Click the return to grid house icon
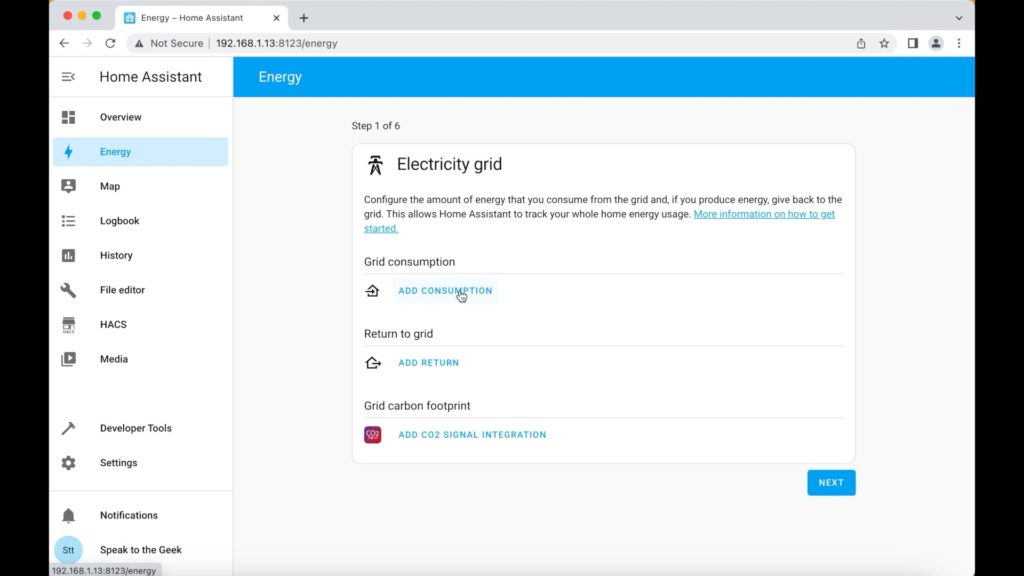Image resolution: width=1024 pixels, height=576 pixels. tap(373, 362)
